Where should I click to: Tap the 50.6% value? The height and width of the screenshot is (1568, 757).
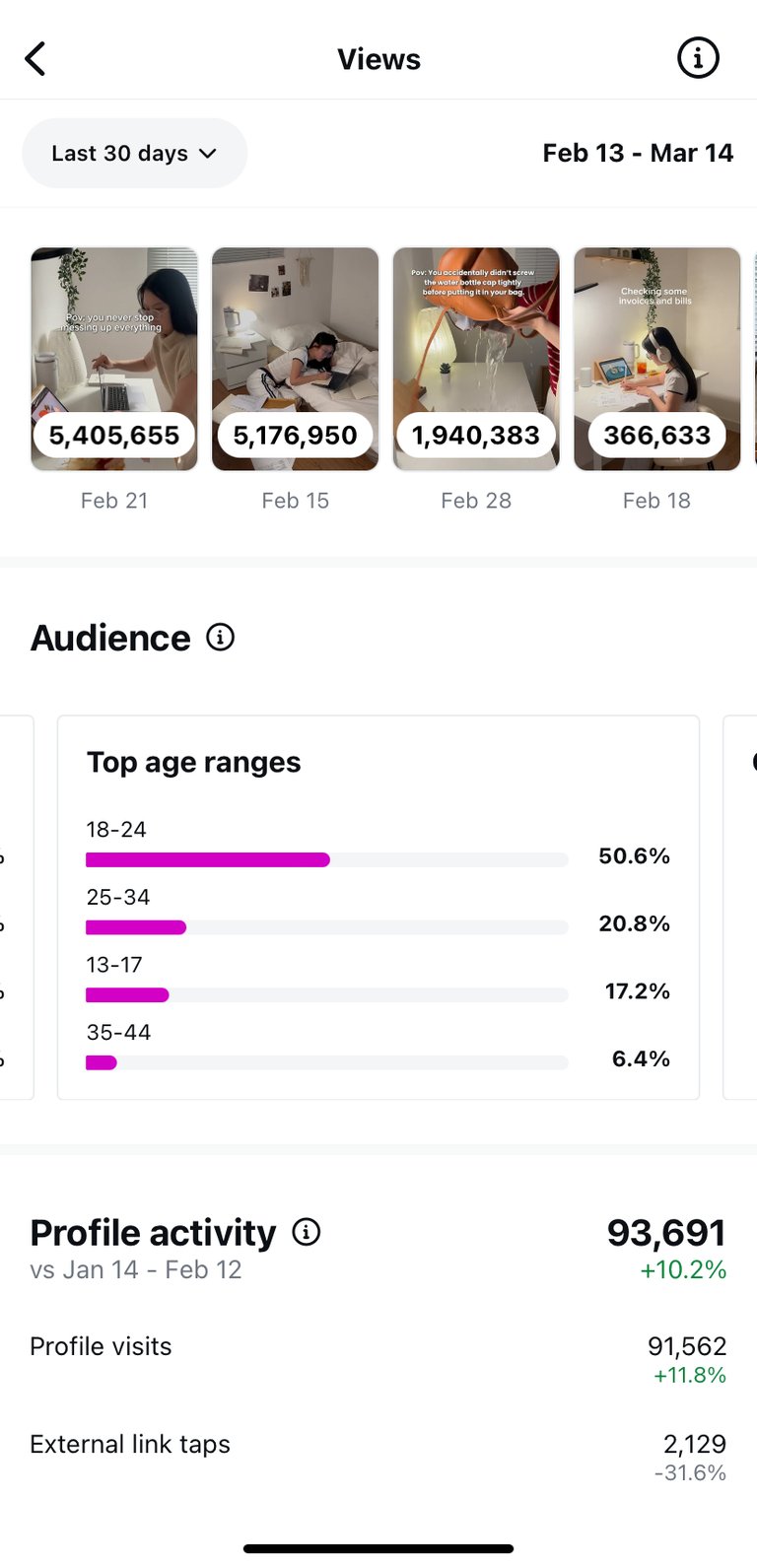point(635,856)
